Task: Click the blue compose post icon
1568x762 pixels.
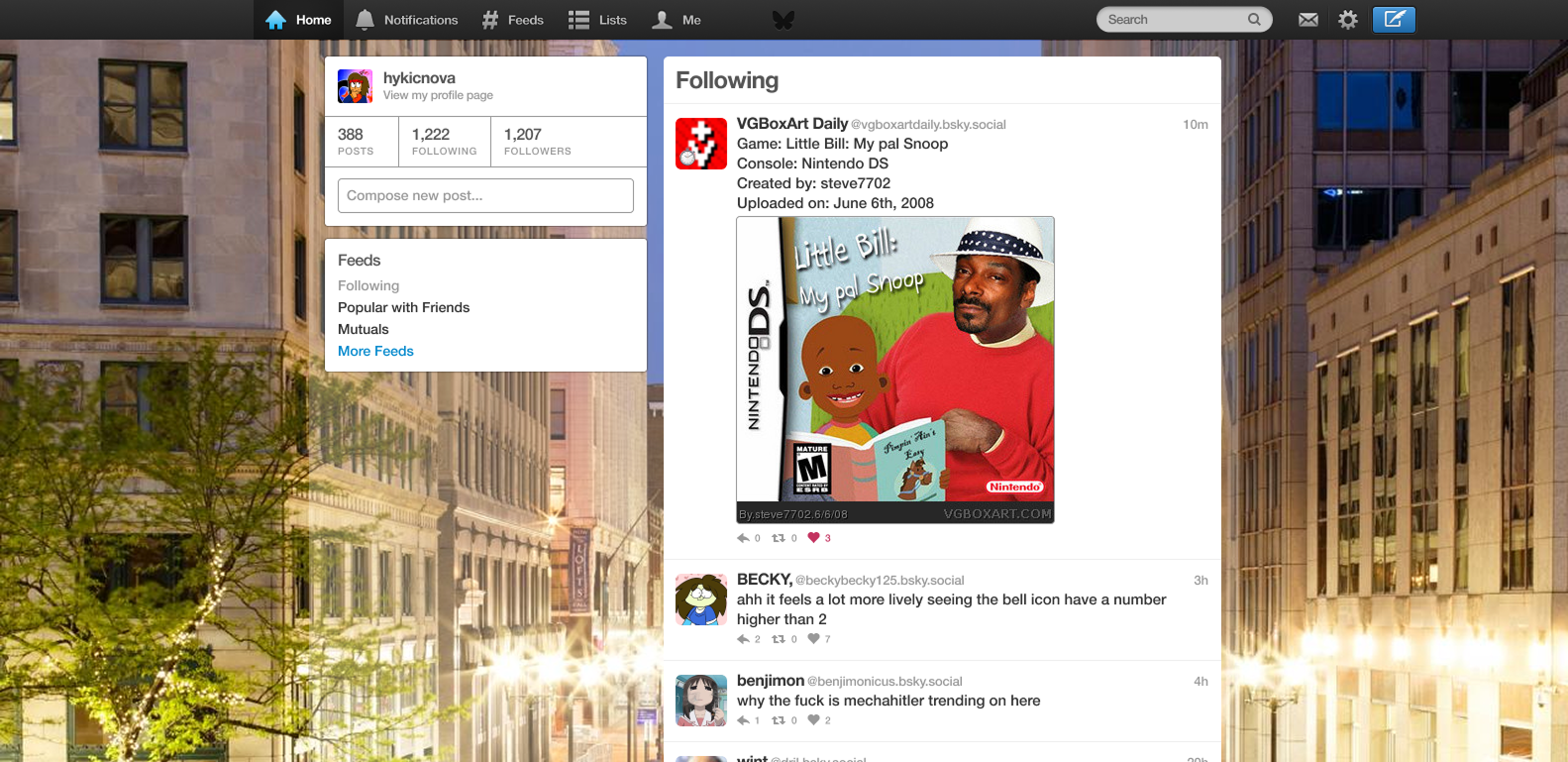Action: pyautogui.click(x=1394, y=20)
